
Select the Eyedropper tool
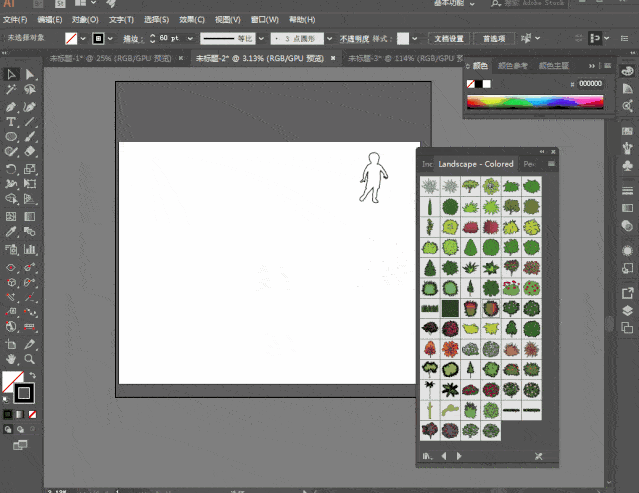(x=11, y=231)
